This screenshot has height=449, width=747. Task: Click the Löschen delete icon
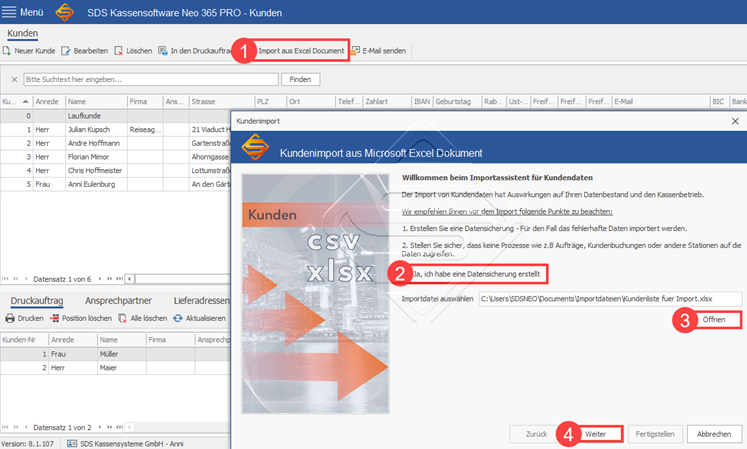tap(119, 51)
